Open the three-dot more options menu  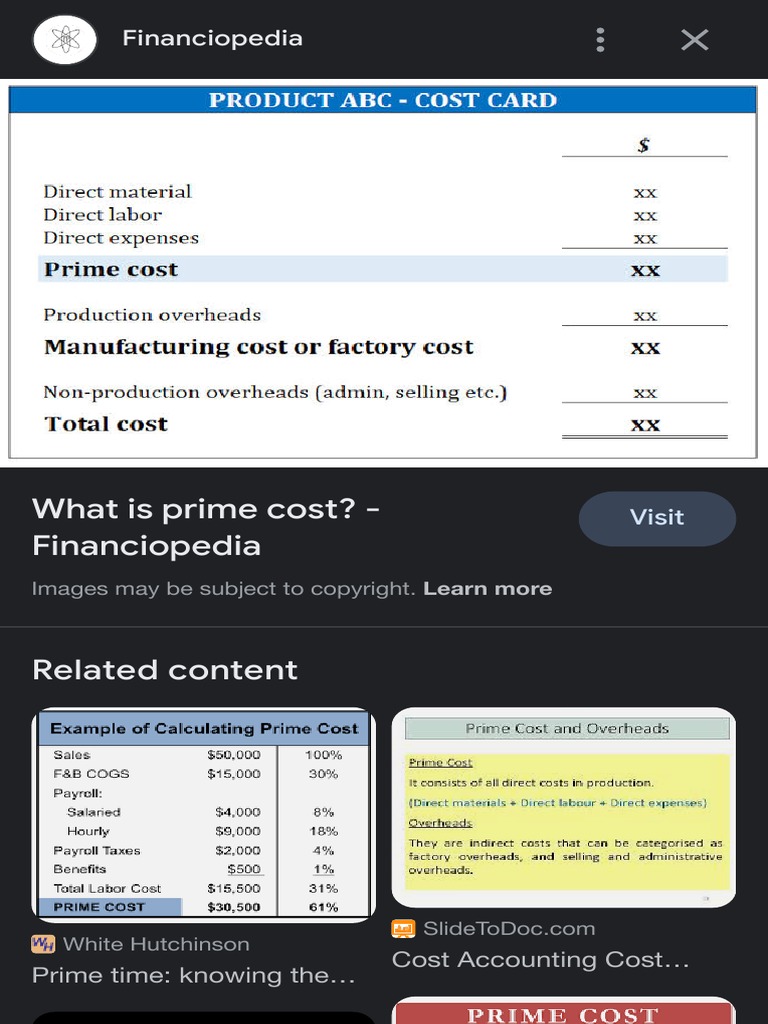[x=600, y=40]
